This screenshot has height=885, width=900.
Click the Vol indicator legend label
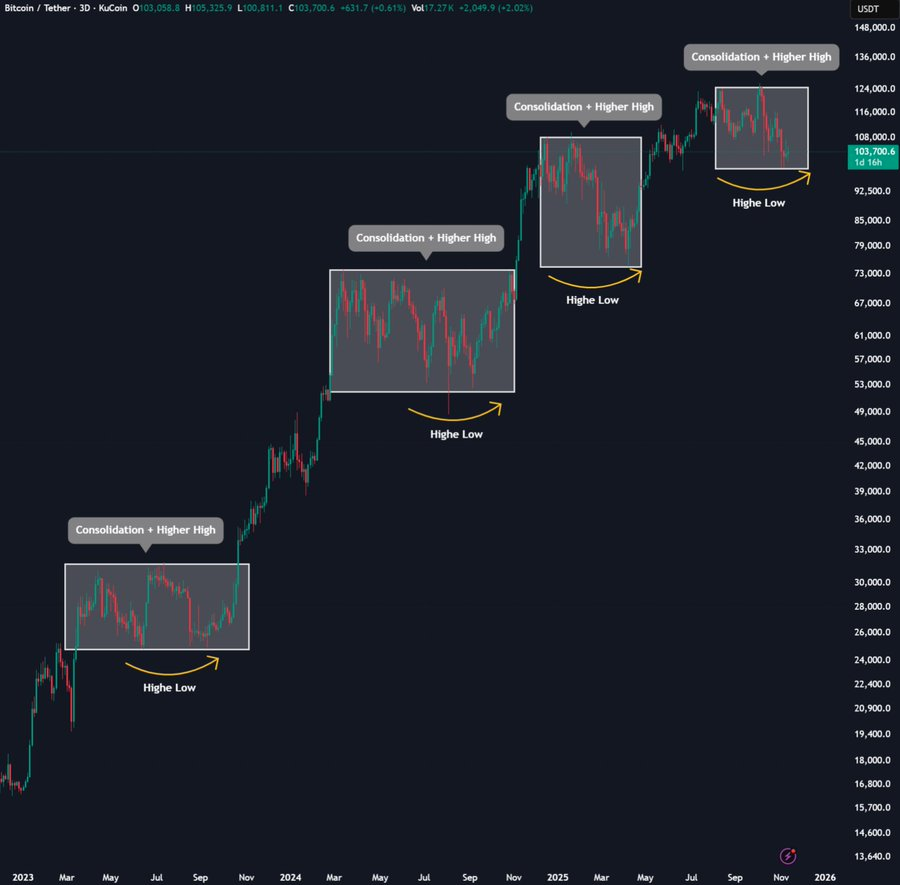click(418, 8)
